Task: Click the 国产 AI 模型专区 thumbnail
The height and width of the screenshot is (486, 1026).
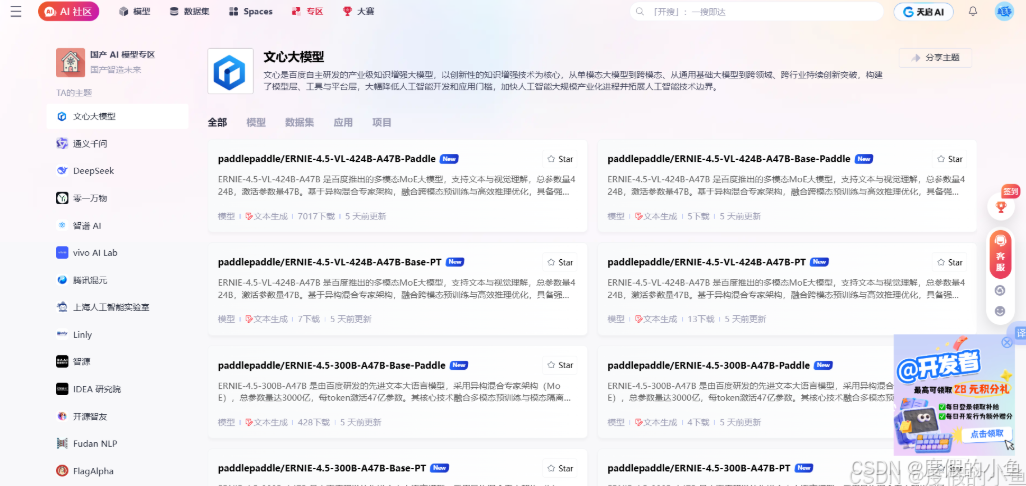Action: click(70, 62)
